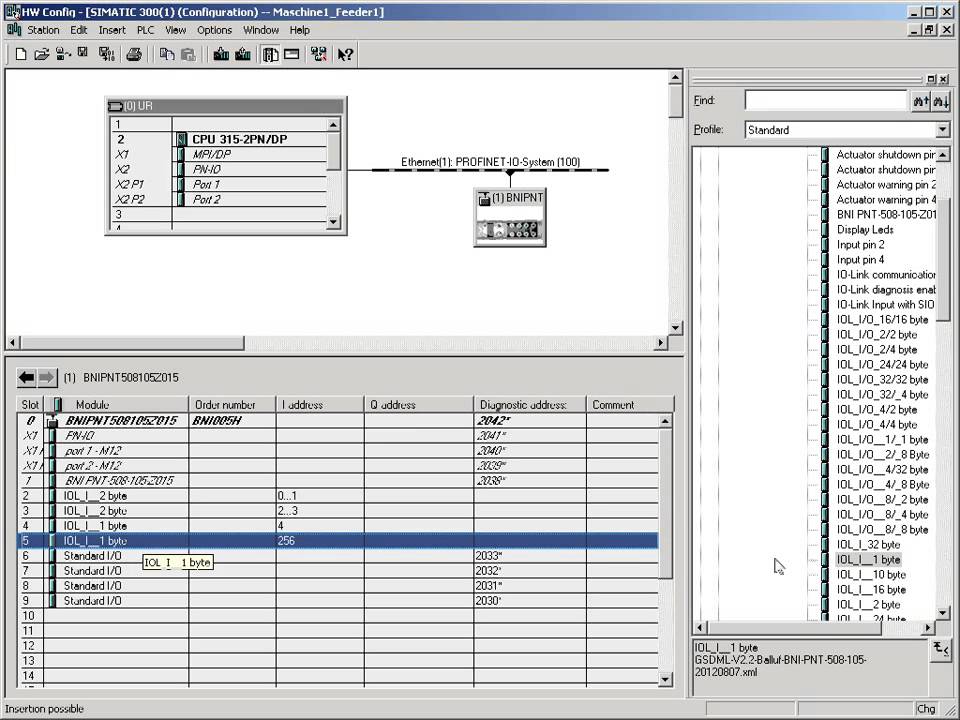Click the Diagnostic address column header
The height and width of the screenshot is (720, 960).
click(530, 405)
